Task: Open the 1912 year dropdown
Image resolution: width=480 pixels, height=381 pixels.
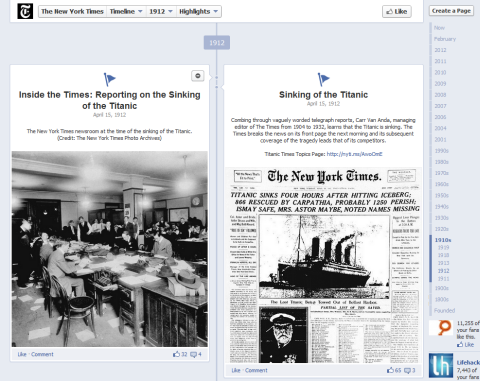Action: 161,12
